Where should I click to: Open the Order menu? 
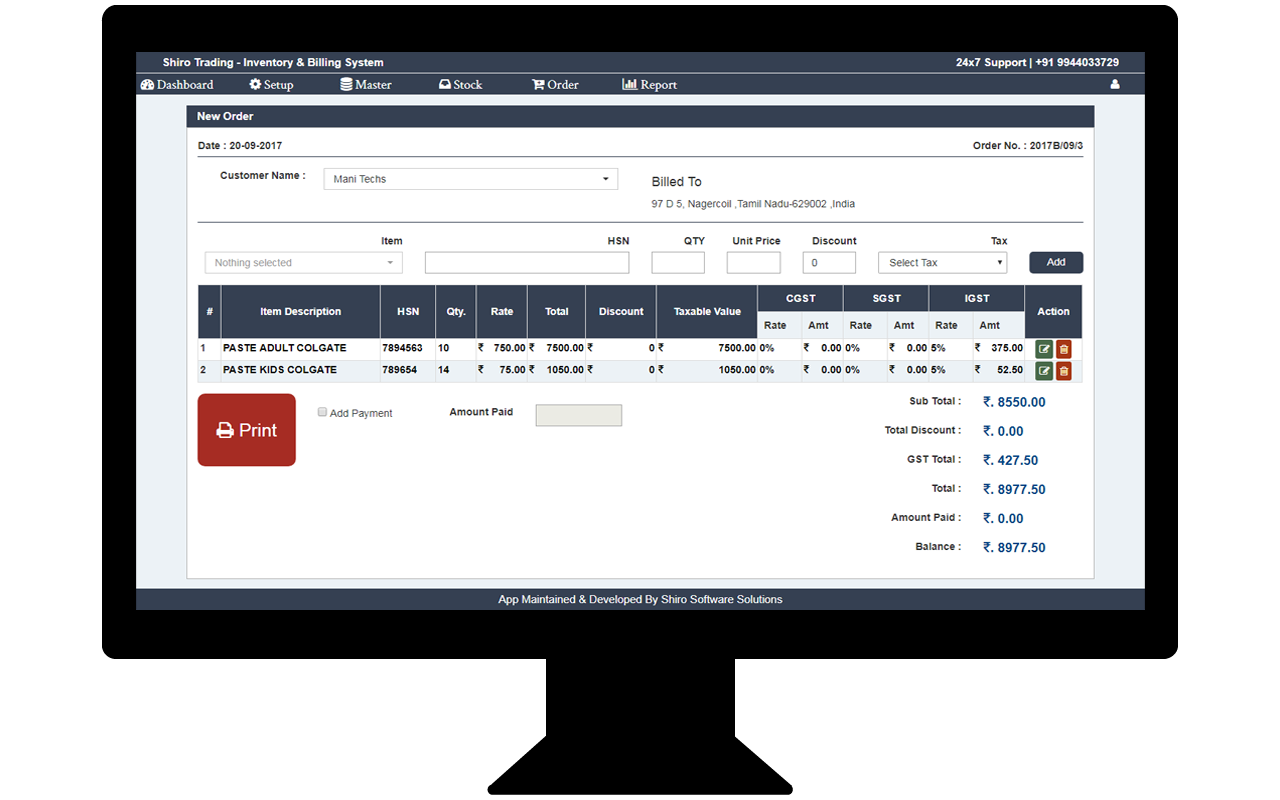tap(555, 85)
